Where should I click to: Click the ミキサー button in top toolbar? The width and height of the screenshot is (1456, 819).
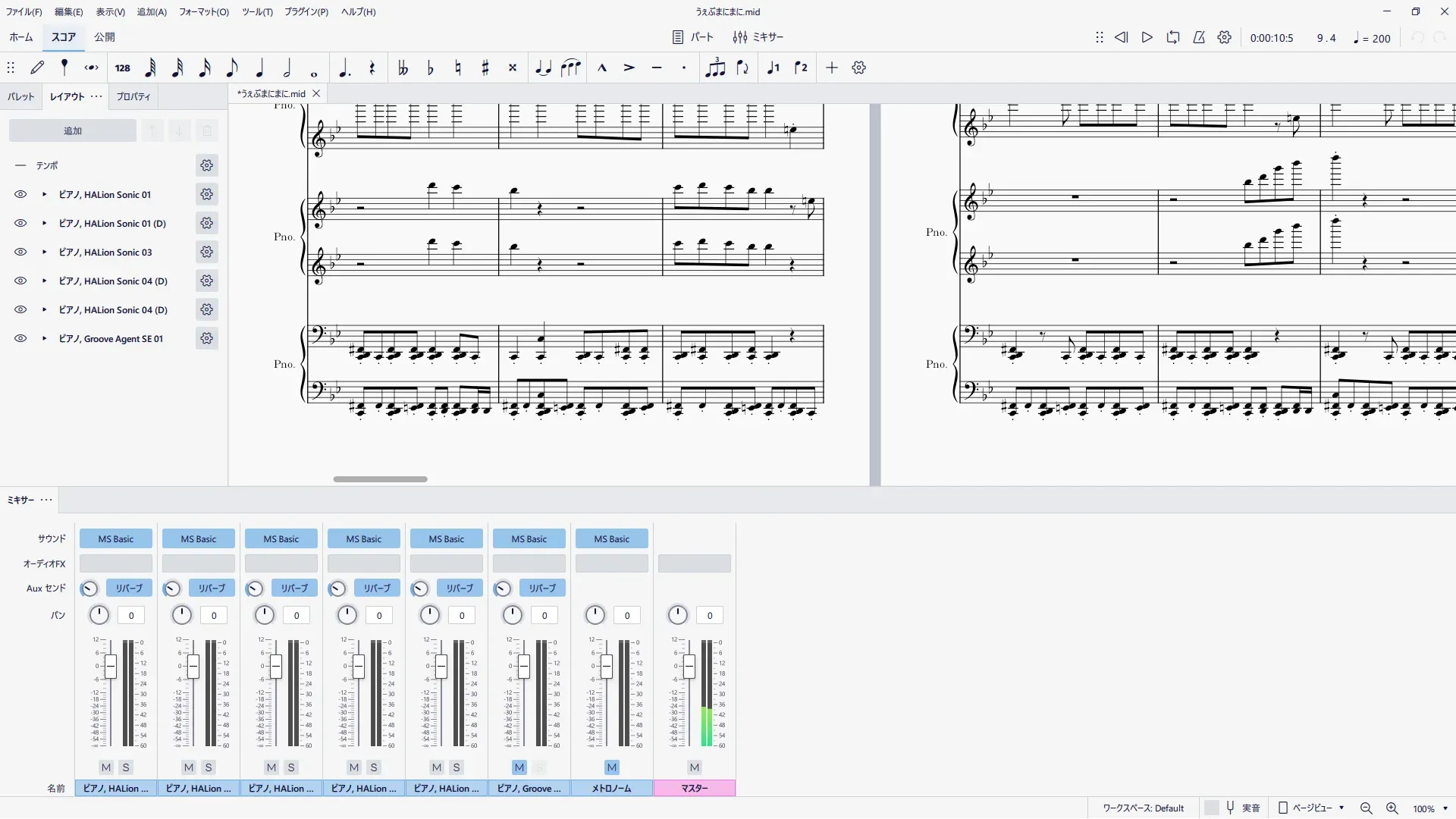758,37
